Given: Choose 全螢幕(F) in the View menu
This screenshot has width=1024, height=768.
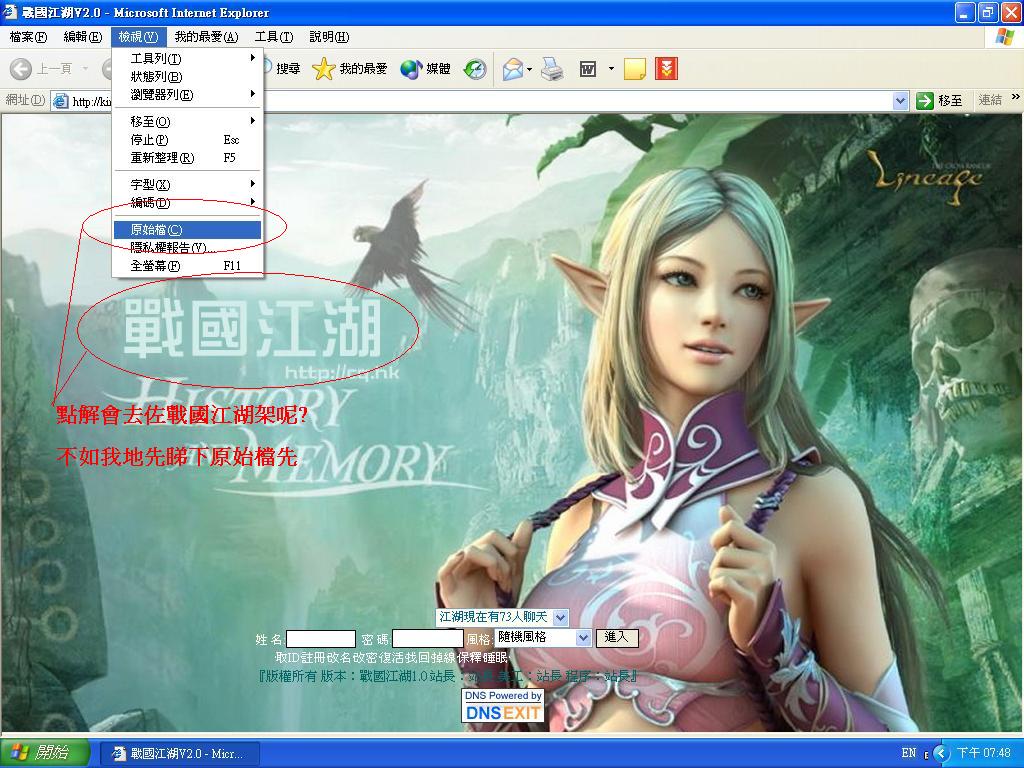Looking at the screenshot, I should click(187, 266).
